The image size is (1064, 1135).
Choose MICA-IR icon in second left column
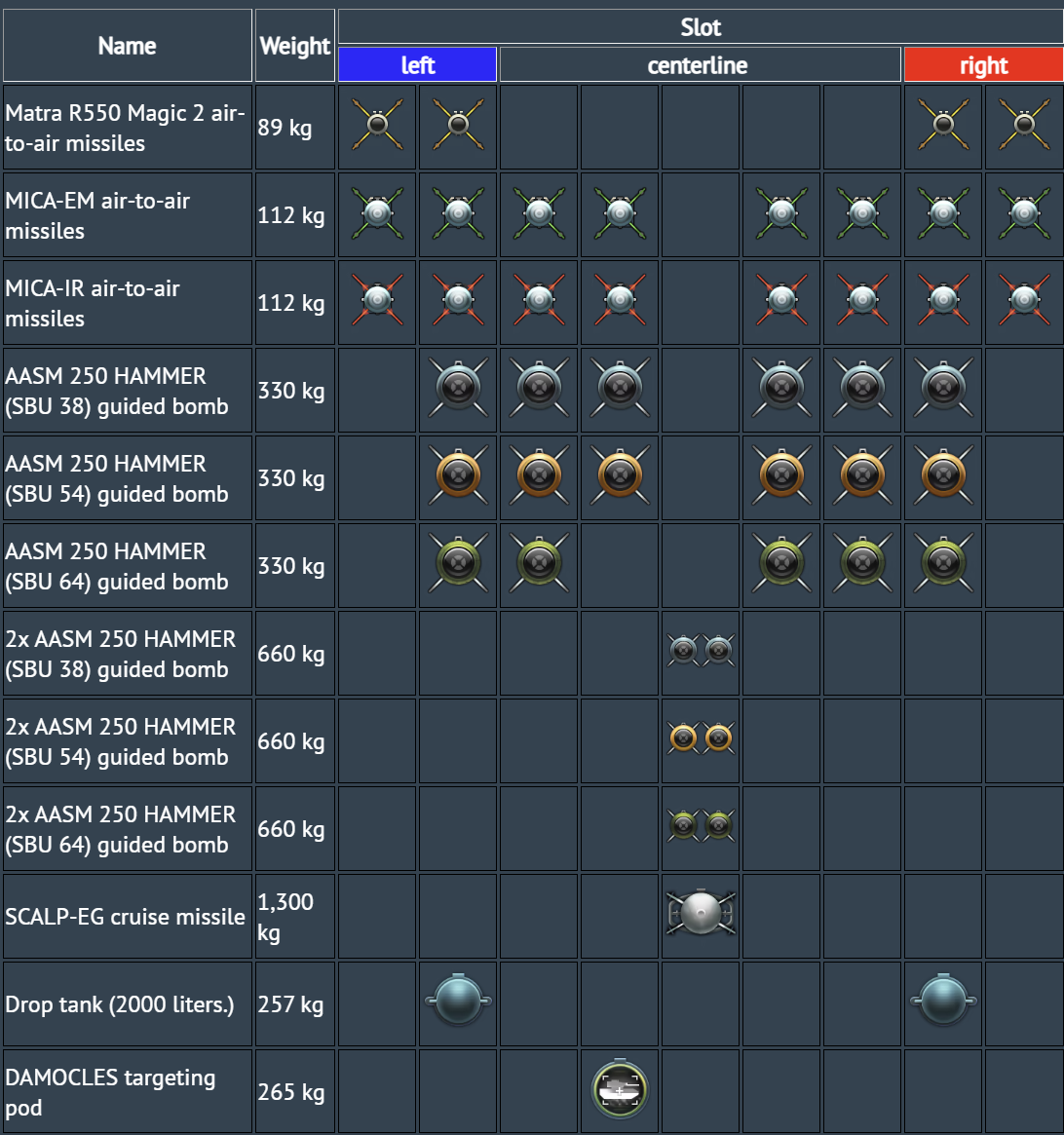click(x=458, y=300)
